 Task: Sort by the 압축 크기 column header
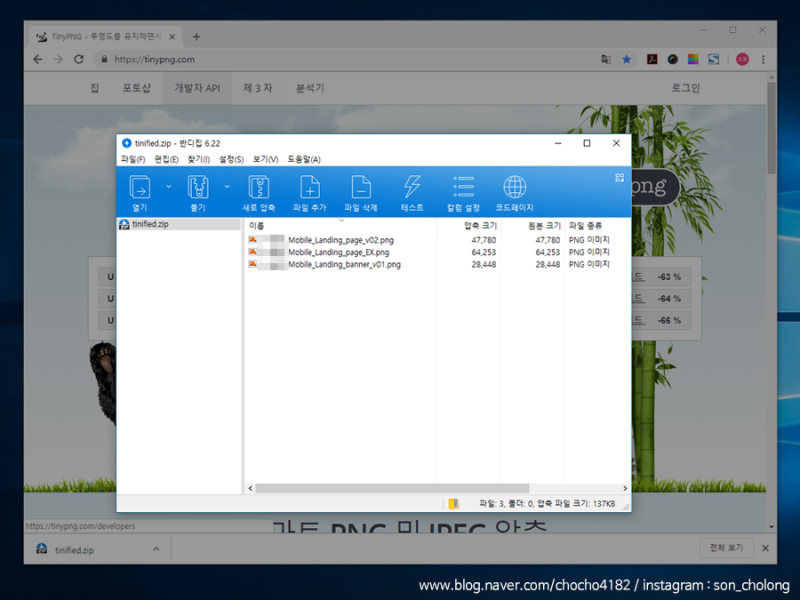click(x=480, y=226)
